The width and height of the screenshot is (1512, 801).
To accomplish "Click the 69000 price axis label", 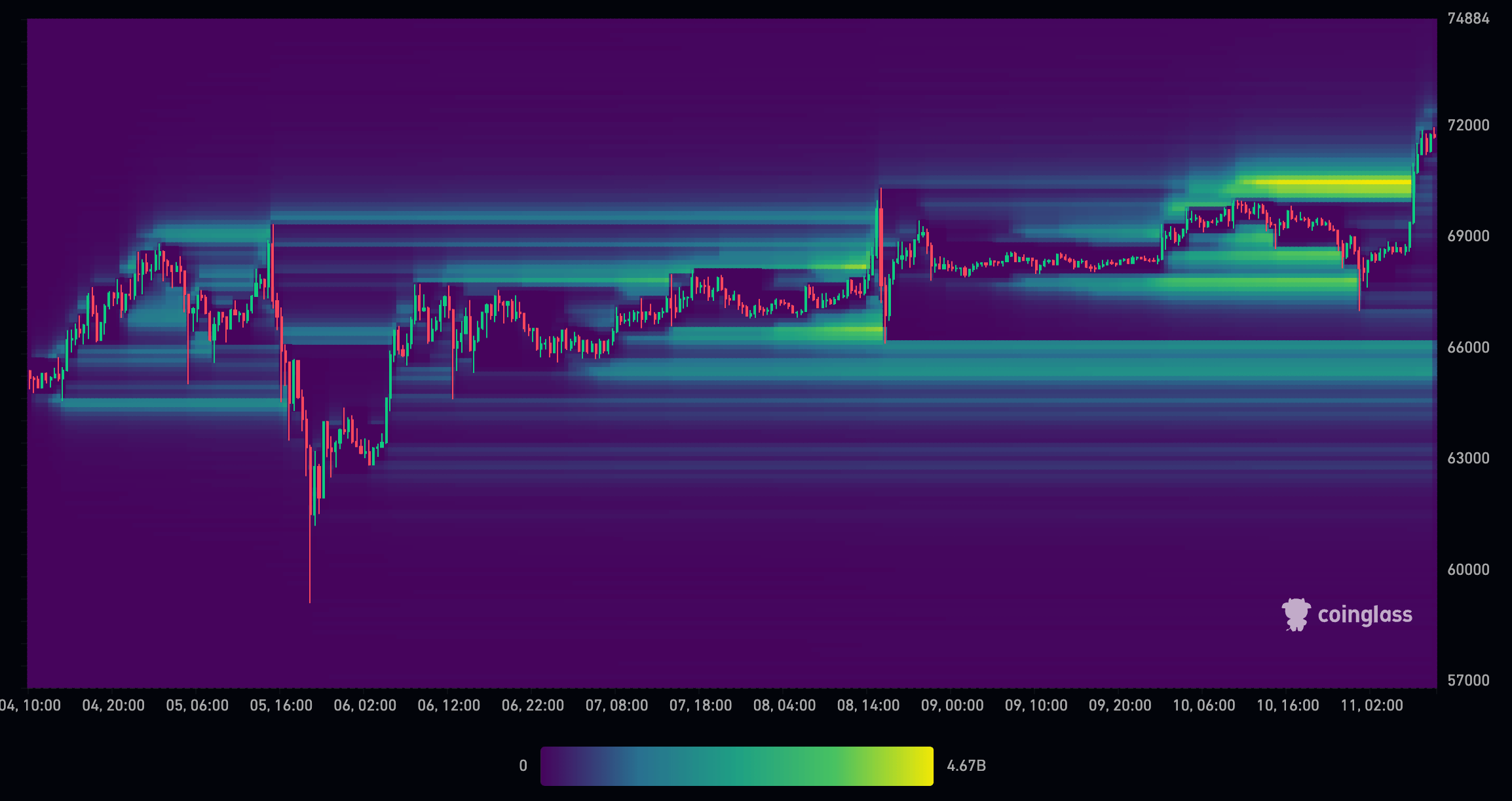I will [x=1468, y=236].
